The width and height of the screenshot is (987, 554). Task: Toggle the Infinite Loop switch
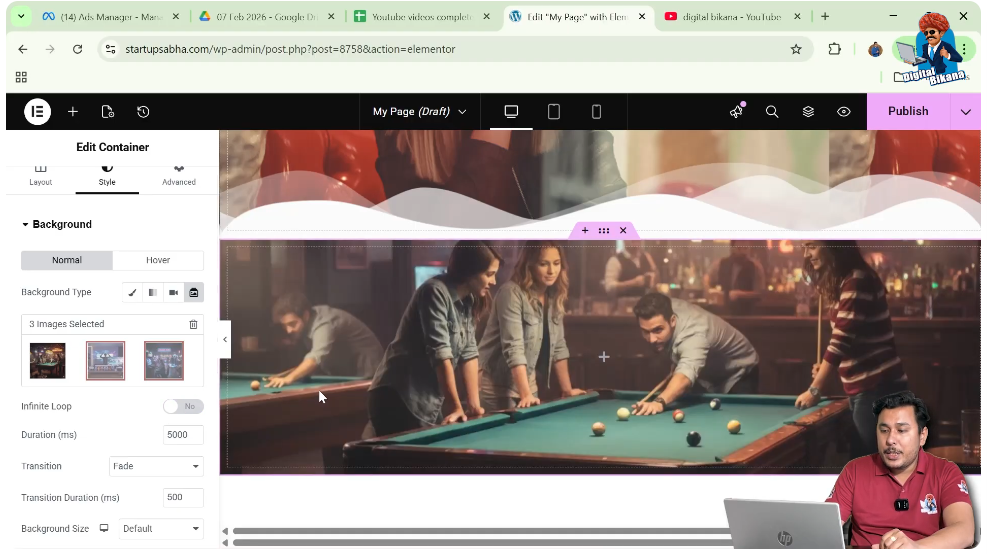[183, 407]
